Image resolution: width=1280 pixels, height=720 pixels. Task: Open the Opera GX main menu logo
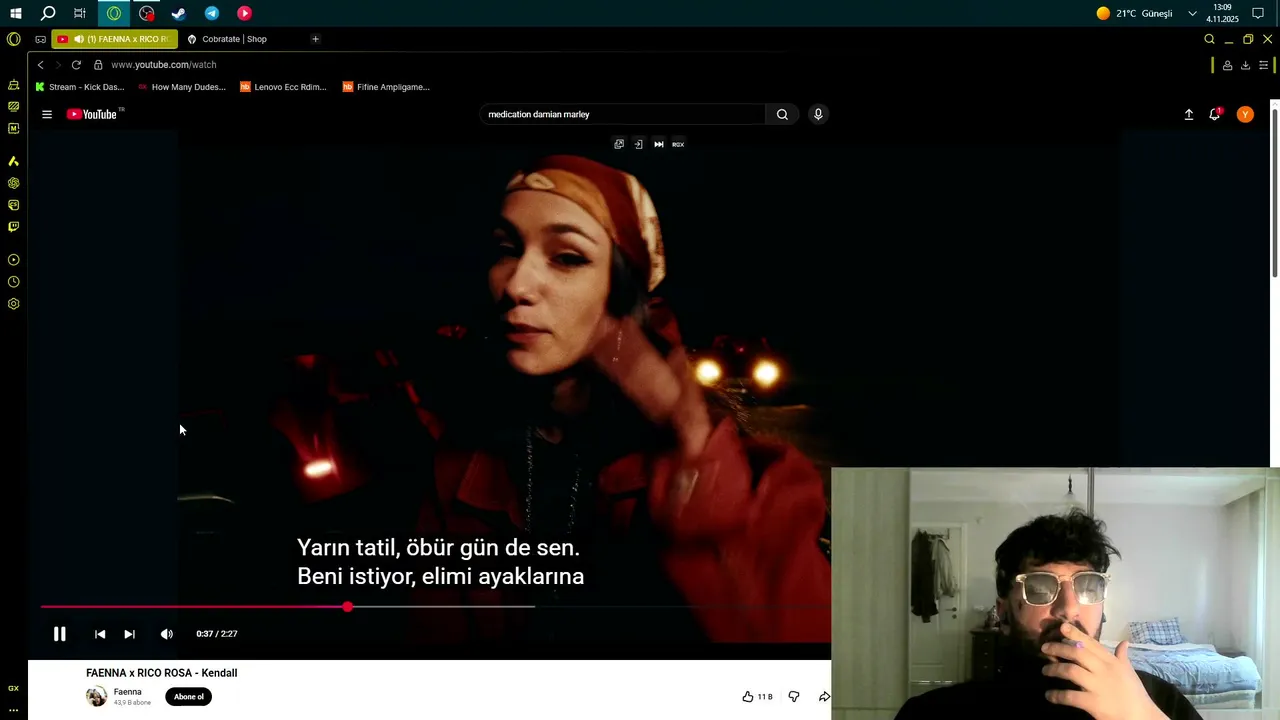tap(13, 39)
